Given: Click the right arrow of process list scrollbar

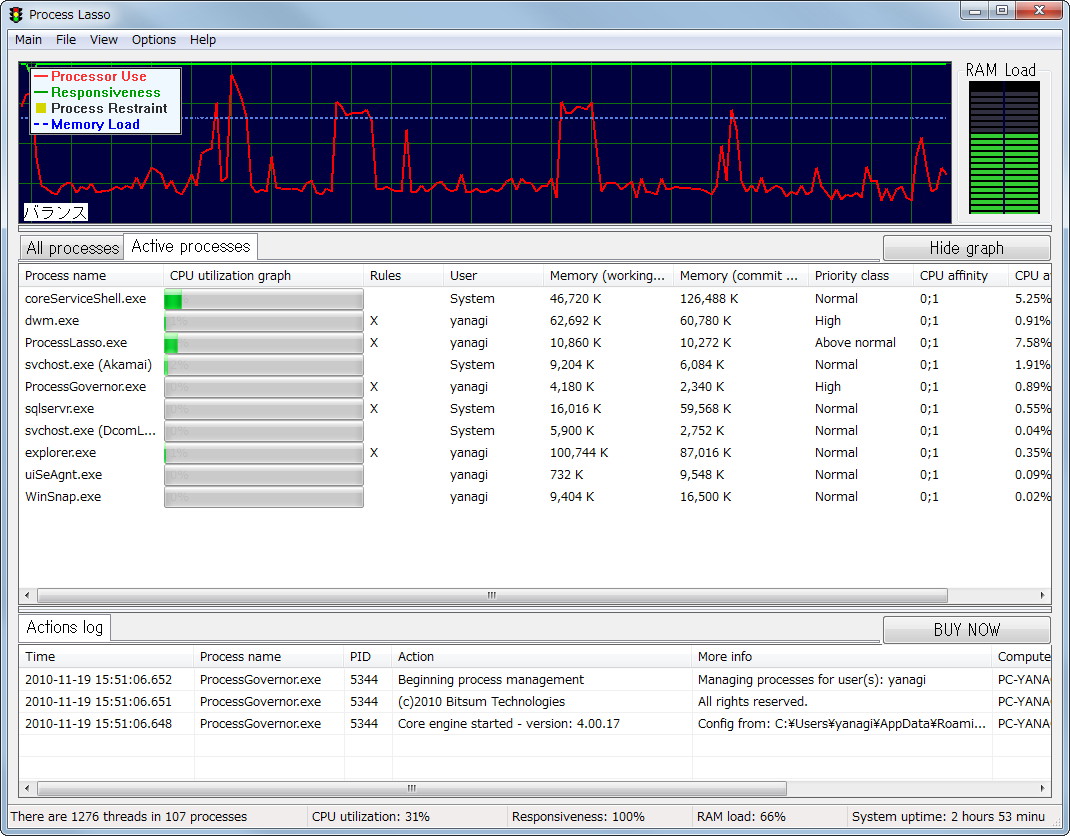Looking at the screenshot, I should click(1043, 596).
